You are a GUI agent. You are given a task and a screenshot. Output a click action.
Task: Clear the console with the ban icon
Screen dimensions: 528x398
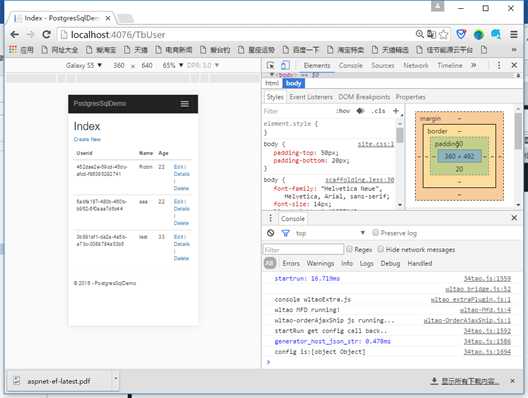click(270, 233)
